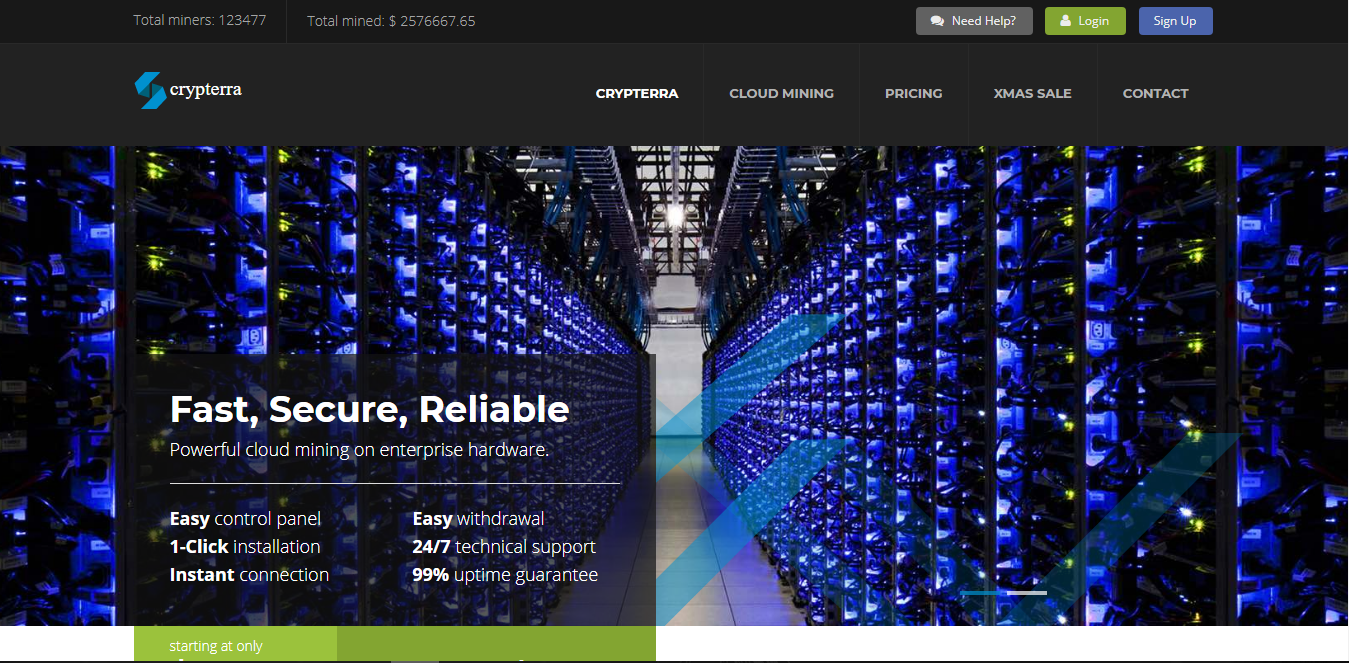Click the Easy withdrawal text
The image size is (1349, 663).
[x=479, y=519]
